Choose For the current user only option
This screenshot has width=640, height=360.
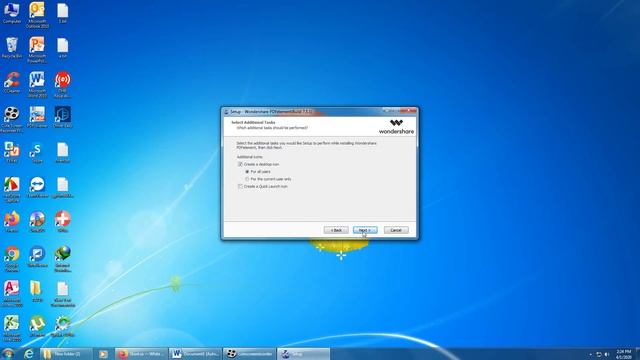(x=247, y=179)
